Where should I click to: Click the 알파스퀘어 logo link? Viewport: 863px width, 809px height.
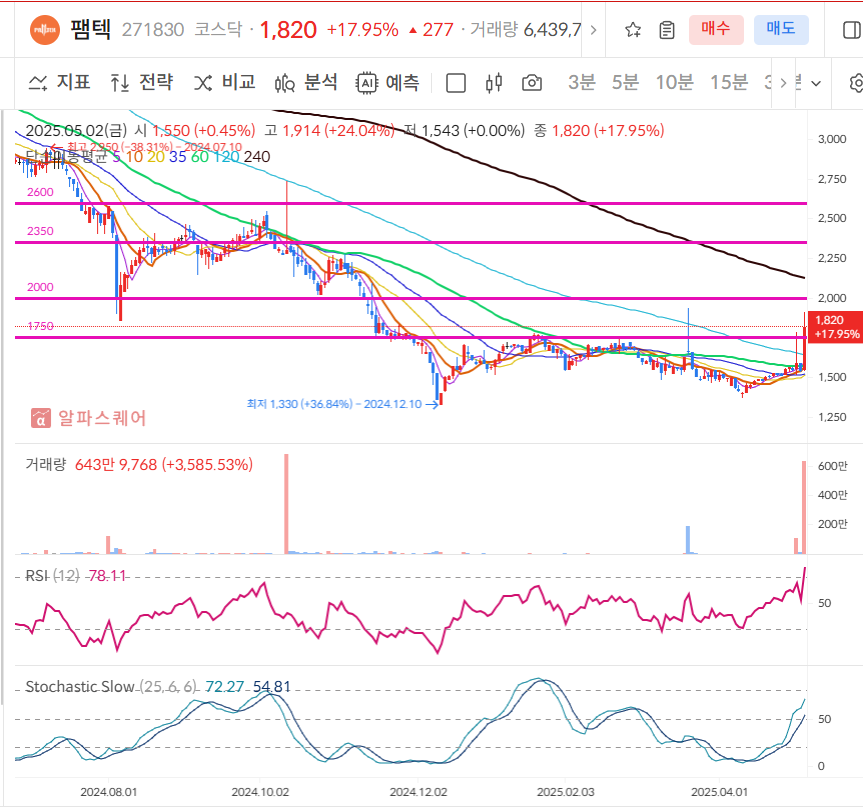89,418
